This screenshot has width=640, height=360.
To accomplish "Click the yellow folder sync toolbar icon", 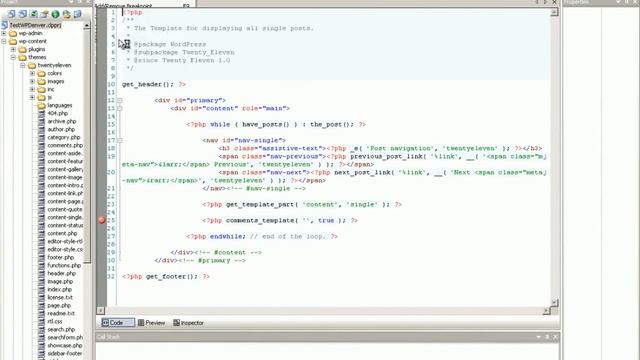I will [66, 14].
